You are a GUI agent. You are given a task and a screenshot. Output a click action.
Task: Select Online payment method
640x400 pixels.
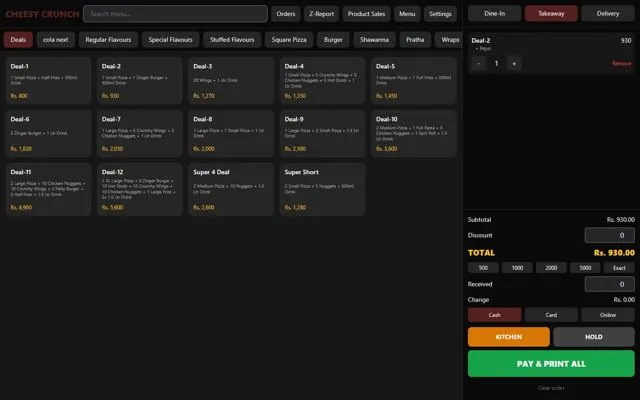(608, 315)
